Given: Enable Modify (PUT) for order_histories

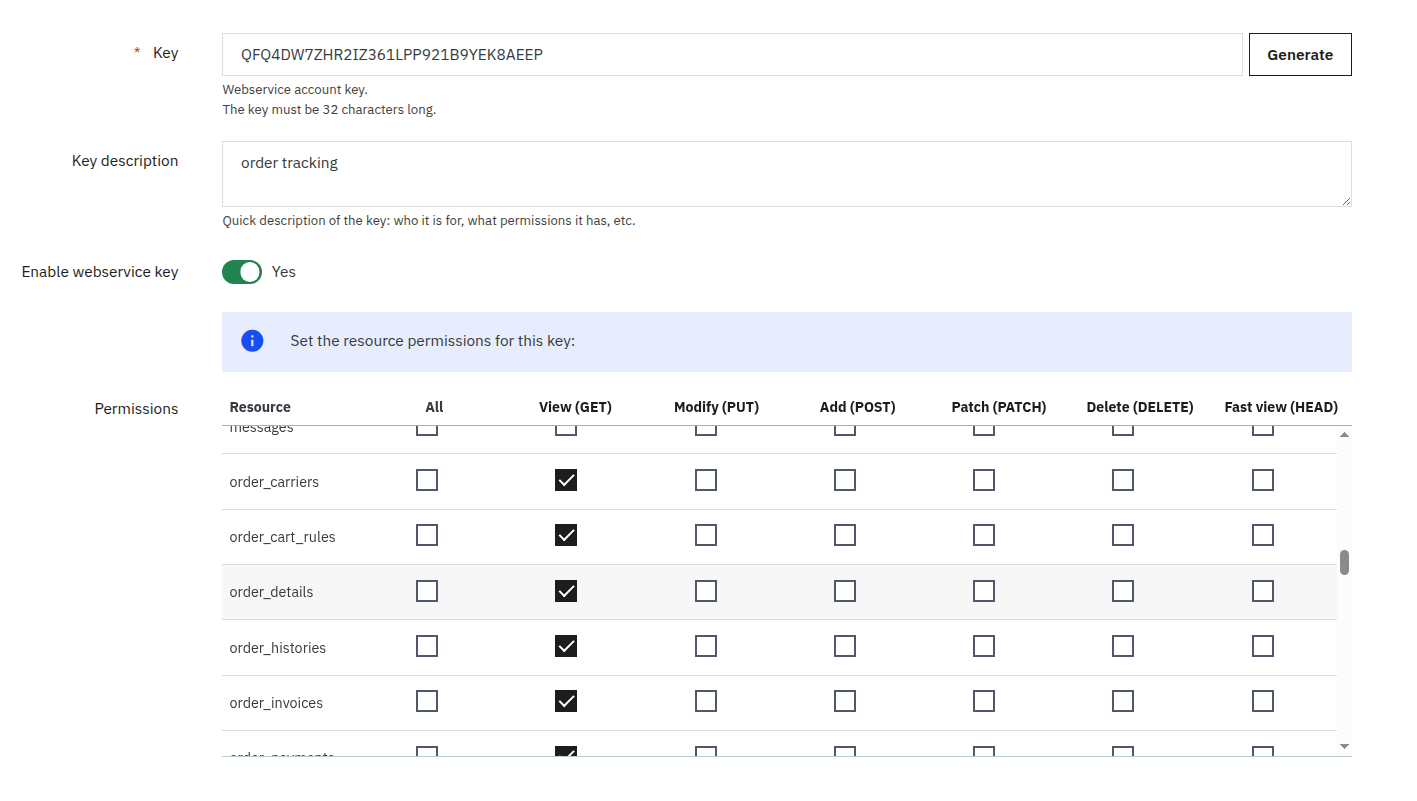Looking at the screenshot, I should pyautogui.click(x=706, y=646).
